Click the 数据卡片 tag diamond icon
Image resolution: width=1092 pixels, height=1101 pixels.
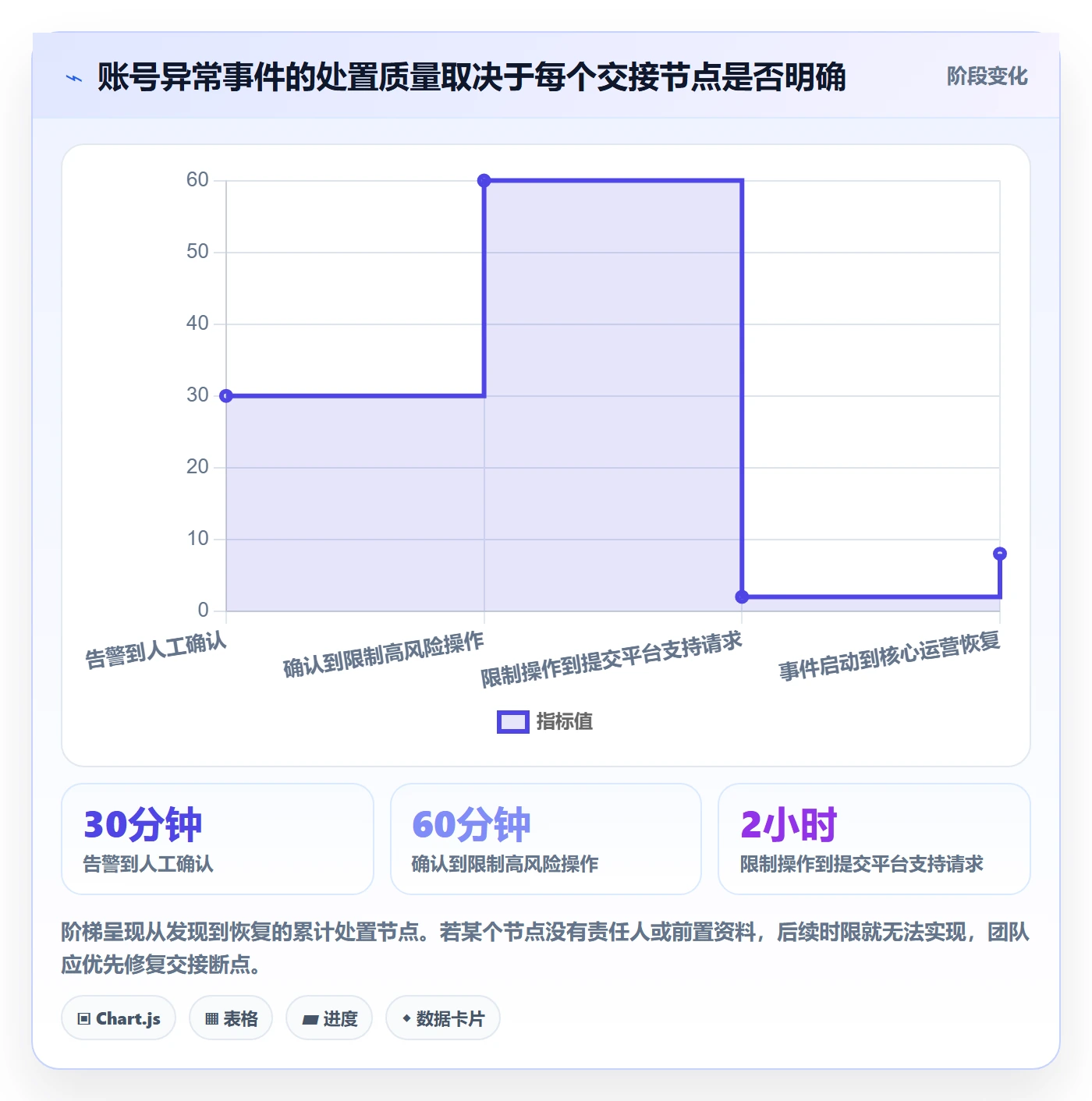pos(406,1018)
